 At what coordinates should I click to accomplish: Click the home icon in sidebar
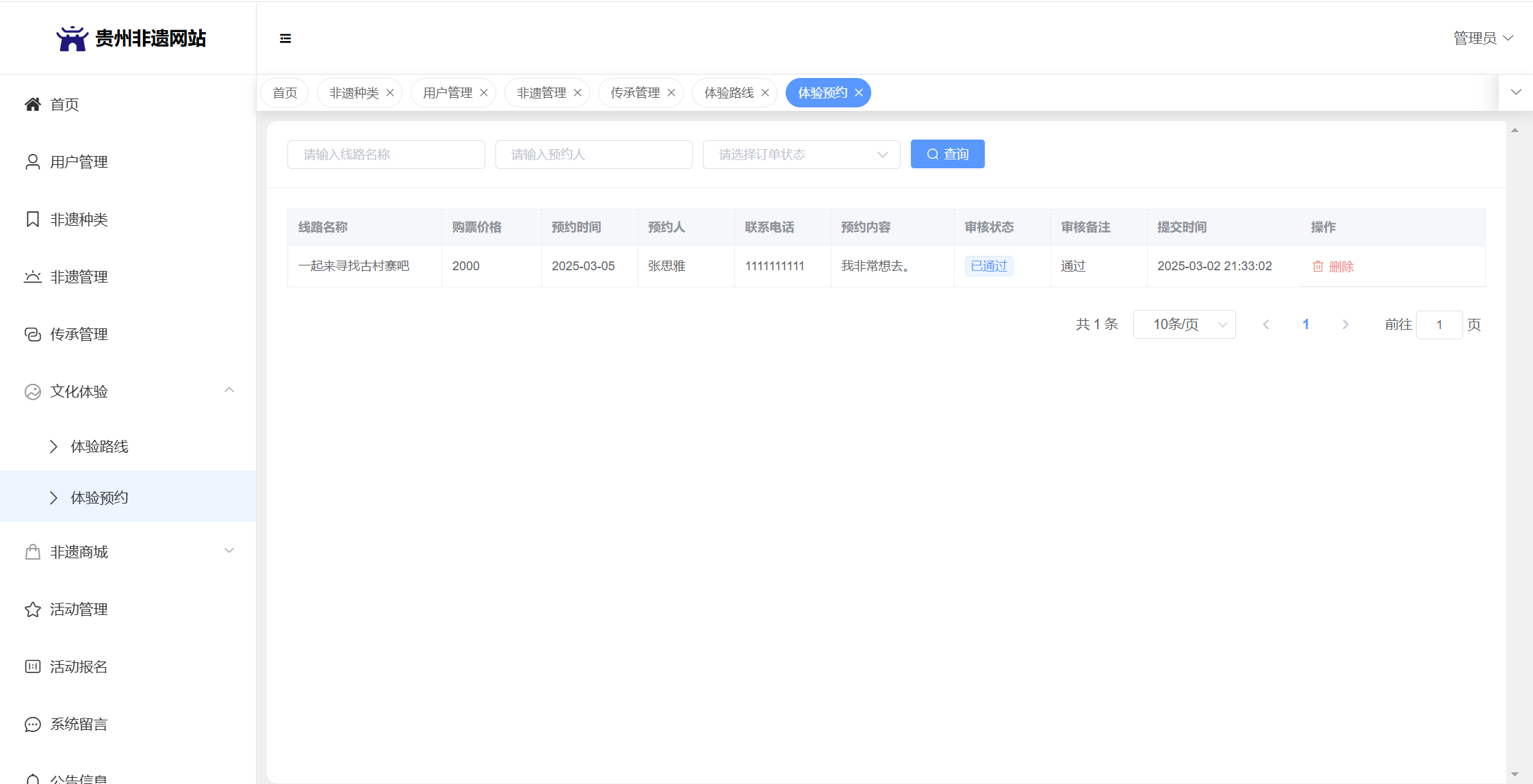tap(32, 104)
